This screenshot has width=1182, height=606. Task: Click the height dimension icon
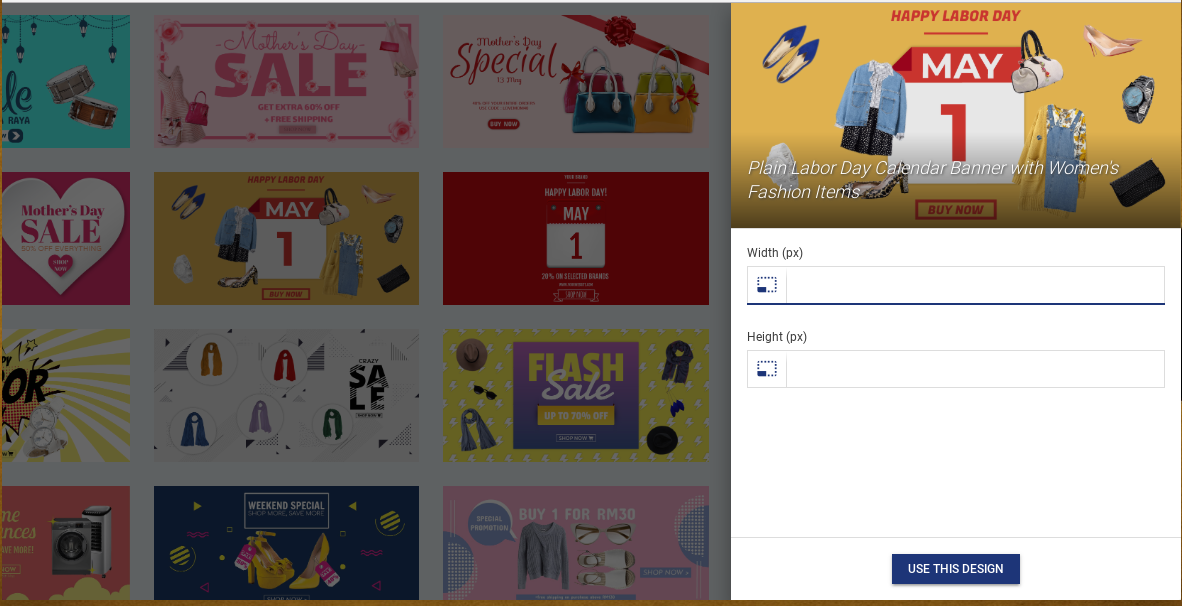click(767, 369)
